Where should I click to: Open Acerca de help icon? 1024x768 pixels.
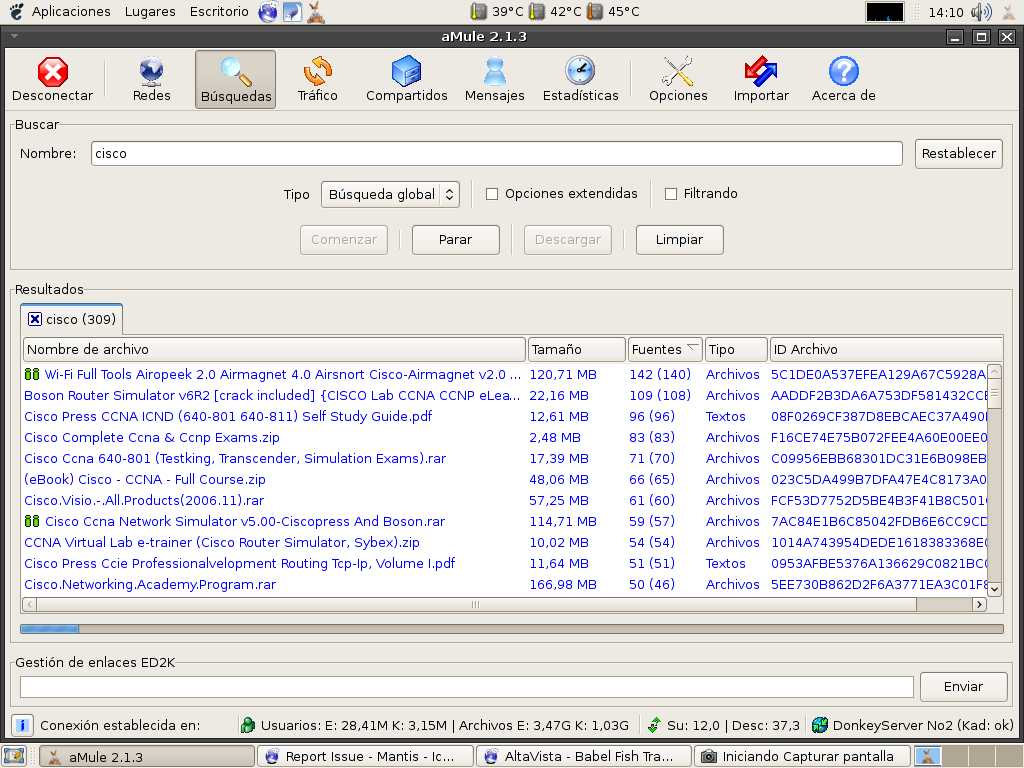(843, 79)
